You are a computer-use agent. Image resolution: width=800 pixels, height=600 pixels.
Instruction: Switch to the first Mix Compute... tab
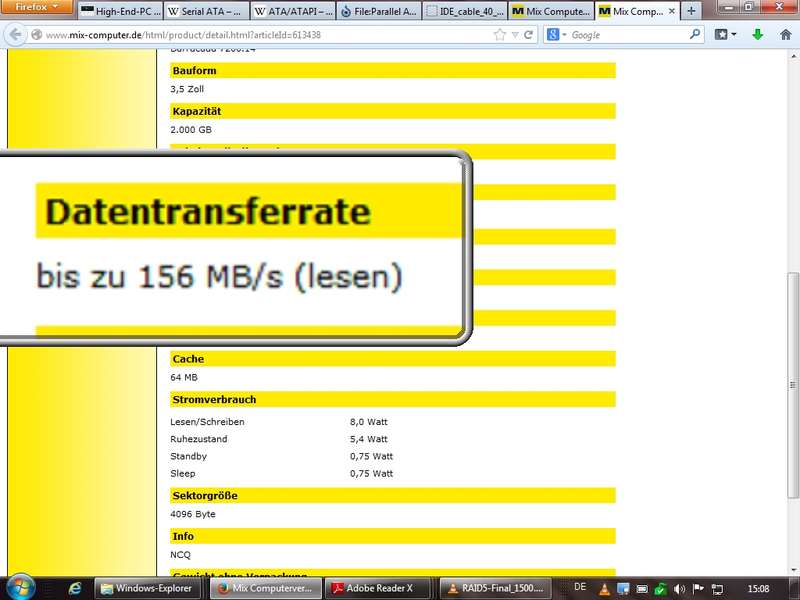pyautogui.click(x=552, y=11)
